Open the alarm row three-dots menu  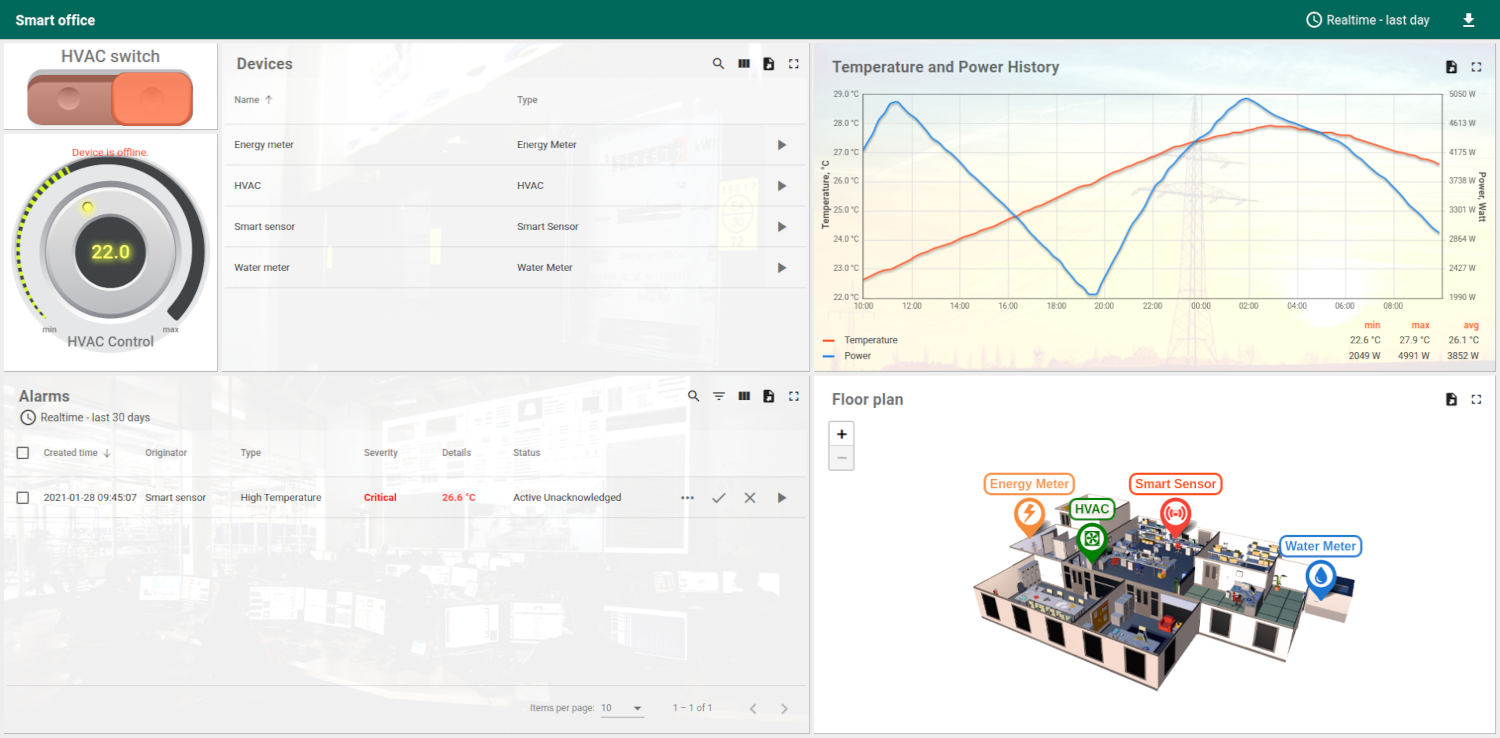[687, 498]
